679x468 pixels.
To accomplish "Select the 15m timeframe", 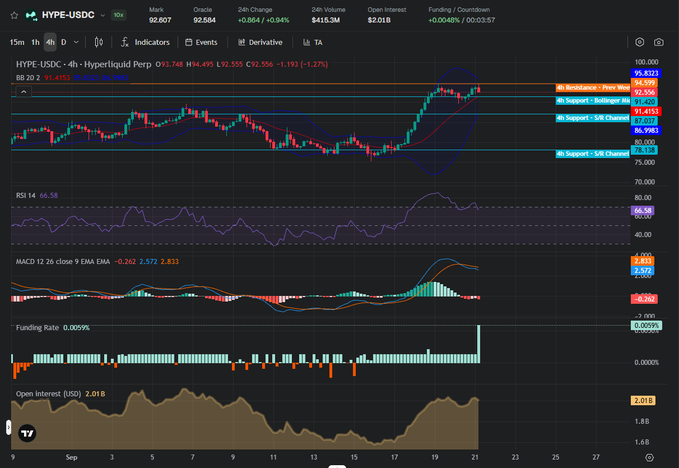I will tap(17, 42).
